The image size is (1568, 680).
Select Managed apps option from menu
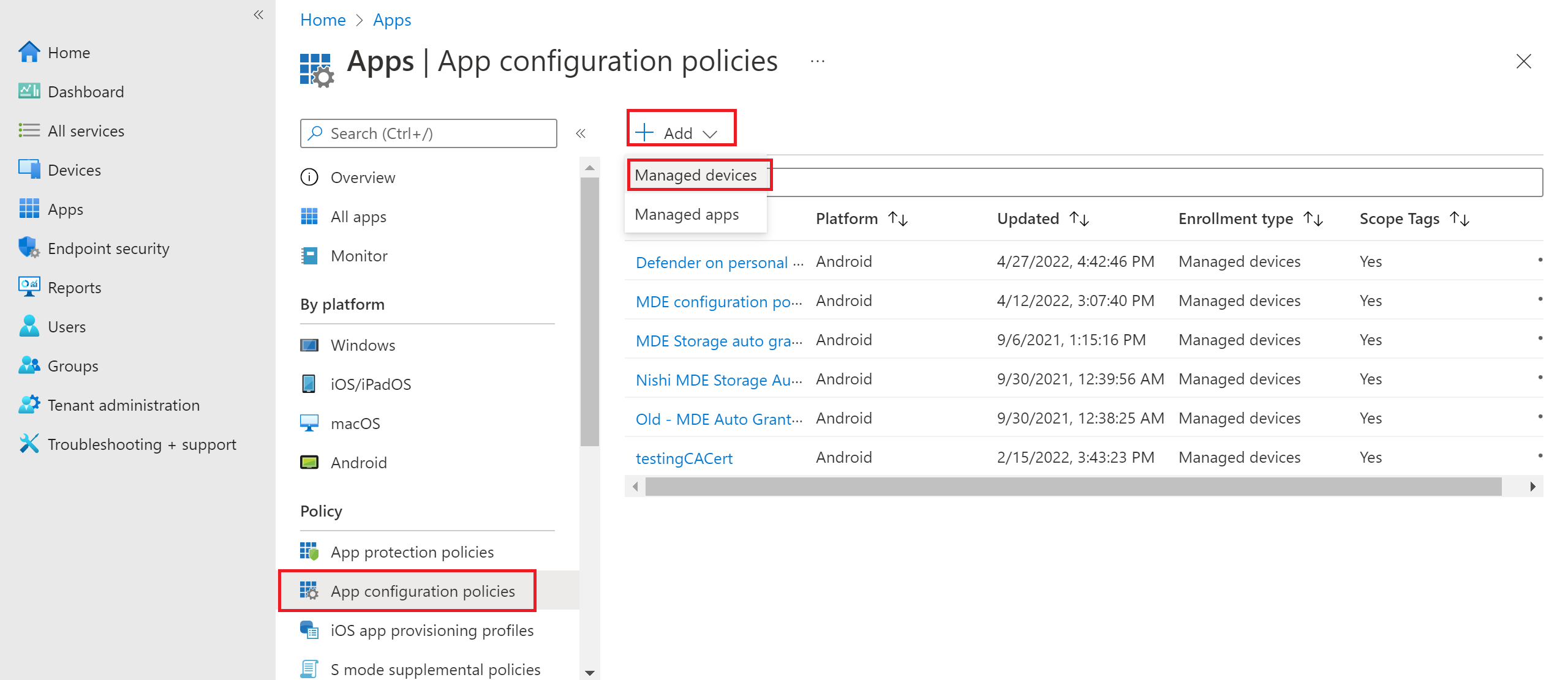686,214
